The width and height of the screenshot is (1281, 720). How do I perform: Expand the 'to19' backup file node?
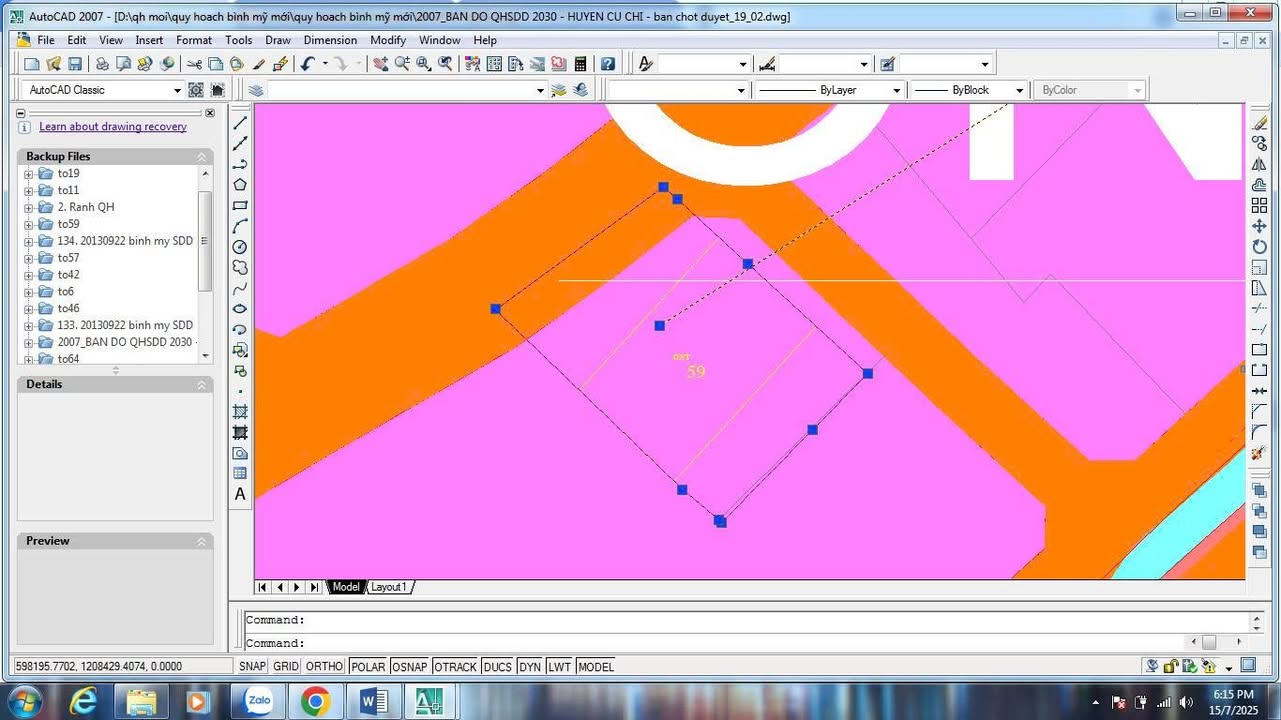point(29,174)
